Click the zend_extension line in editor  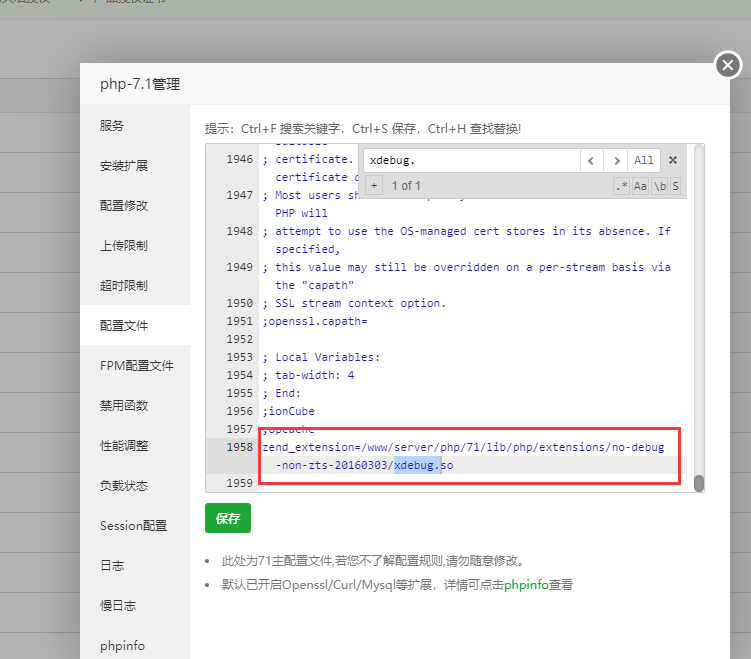pos(463,456)
